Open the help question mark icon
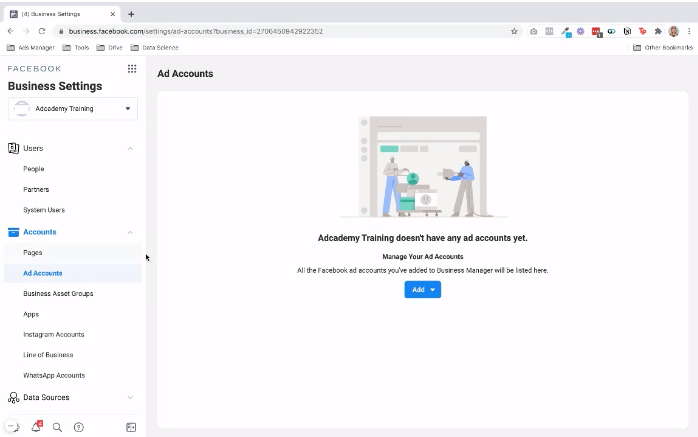This screenshot has width=698, height=437. click(79, 427)
